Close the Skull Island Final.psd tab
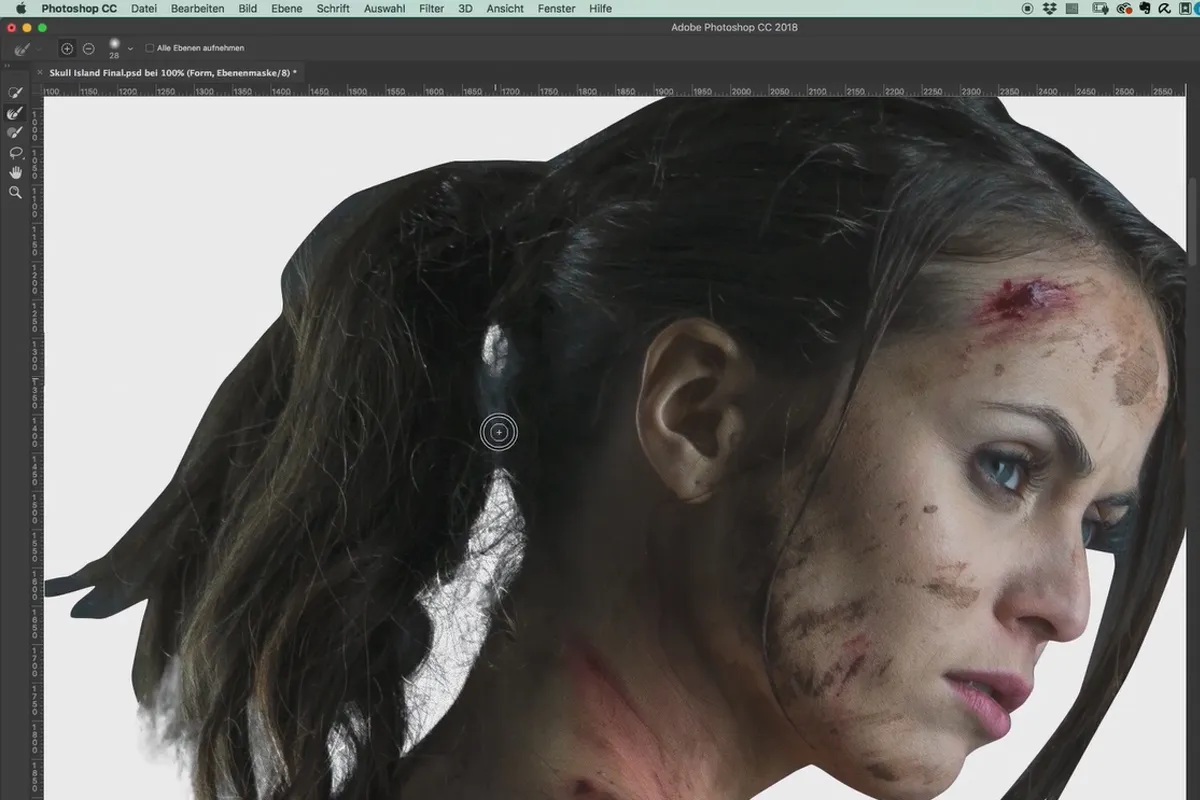 (x=40, y=73)
